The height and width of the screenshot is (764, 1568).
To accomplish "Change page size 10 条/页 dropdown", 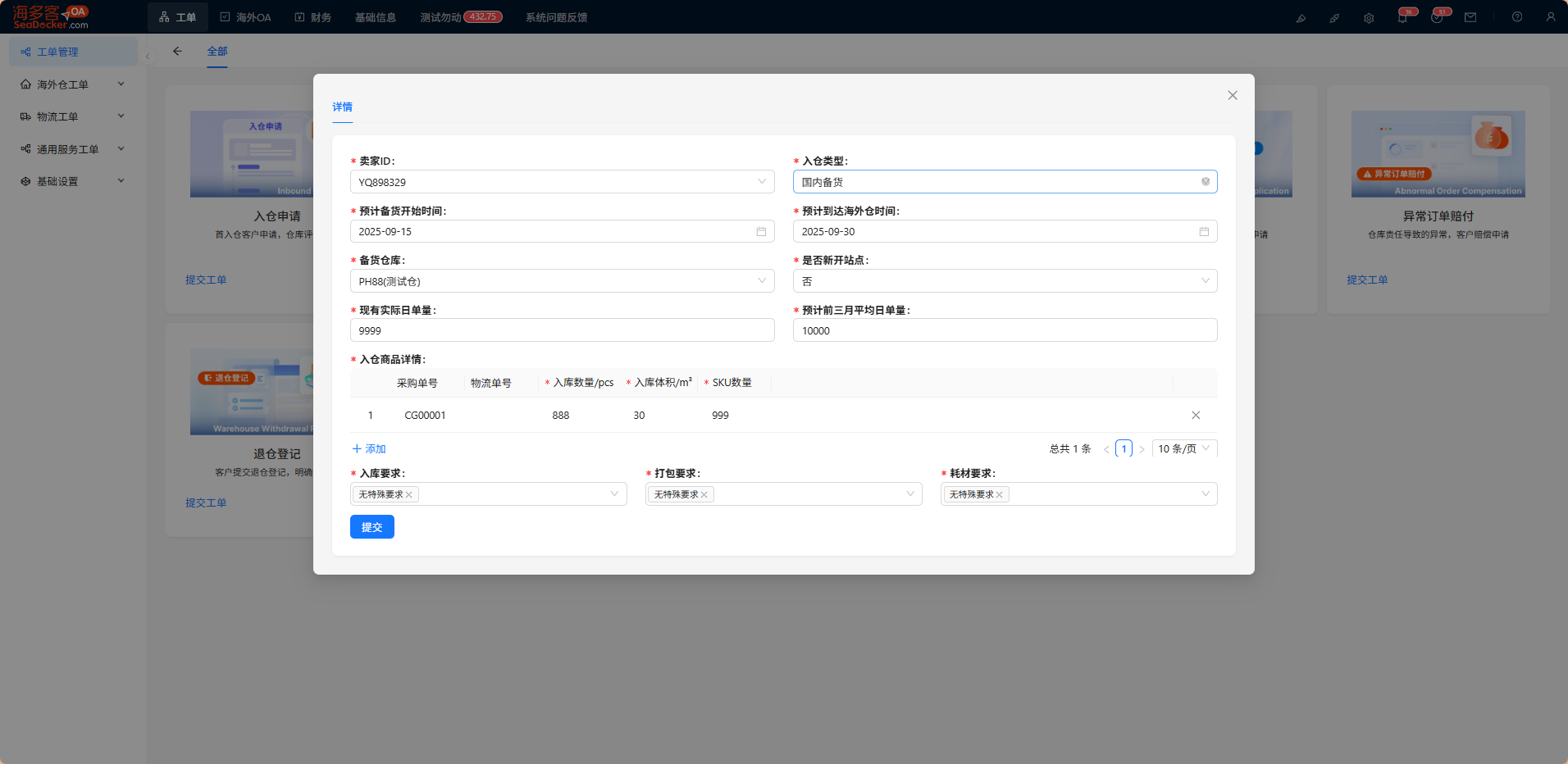I will (1184, 448).
